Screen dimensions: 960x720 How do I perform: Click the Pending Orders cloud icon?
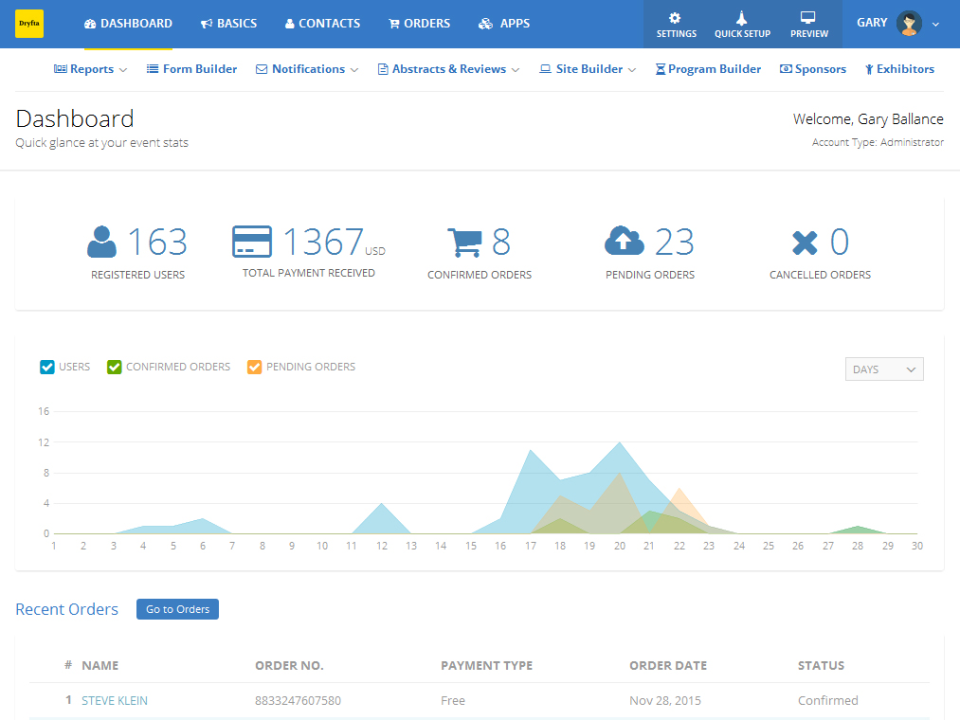click(623, 241)
